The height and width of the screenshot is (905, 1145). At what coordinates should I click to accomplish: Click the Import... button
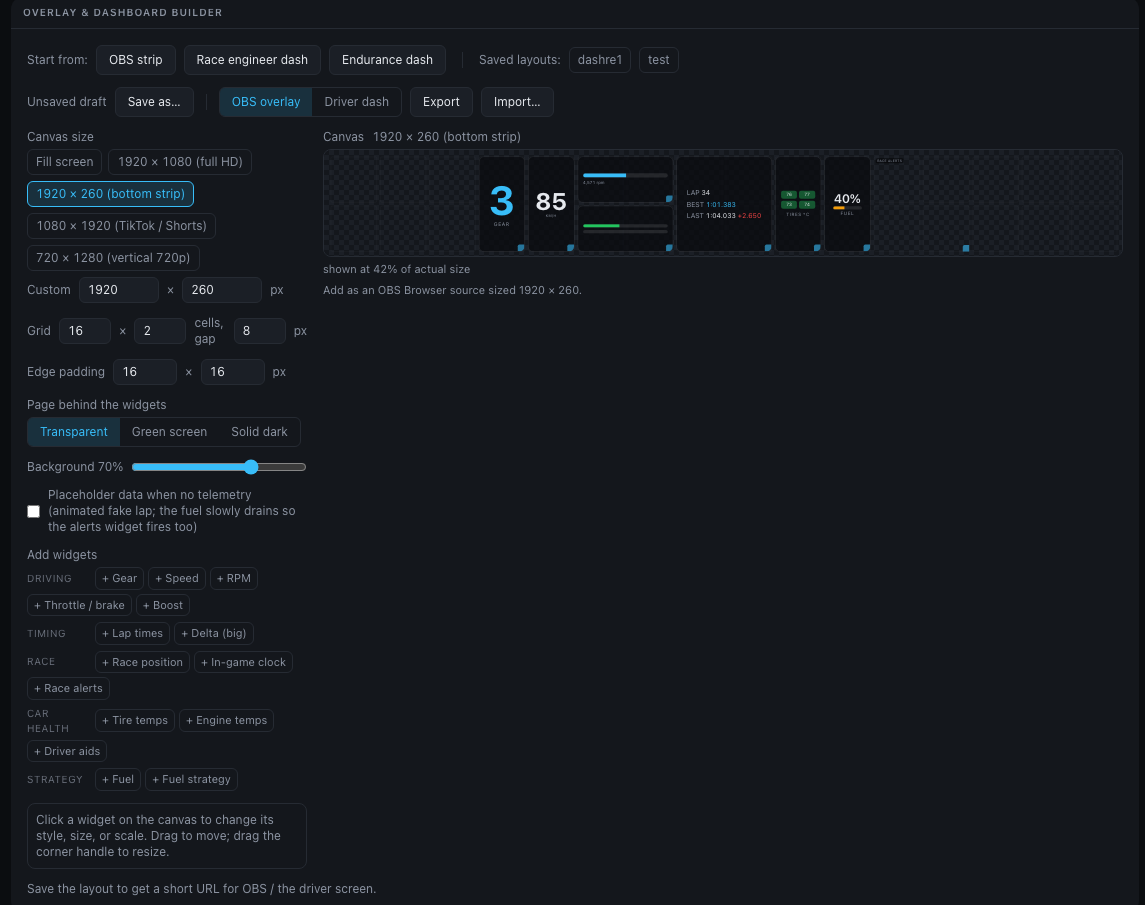517,102
